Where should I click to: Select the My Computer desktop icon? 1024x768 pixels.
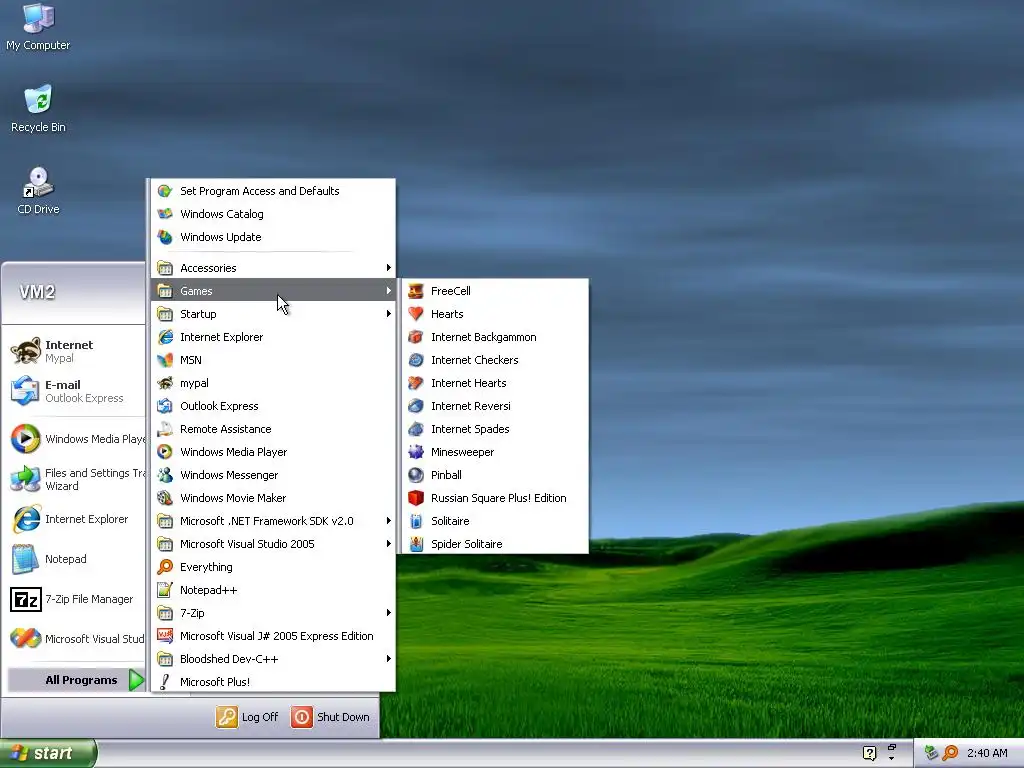point(38,27)
